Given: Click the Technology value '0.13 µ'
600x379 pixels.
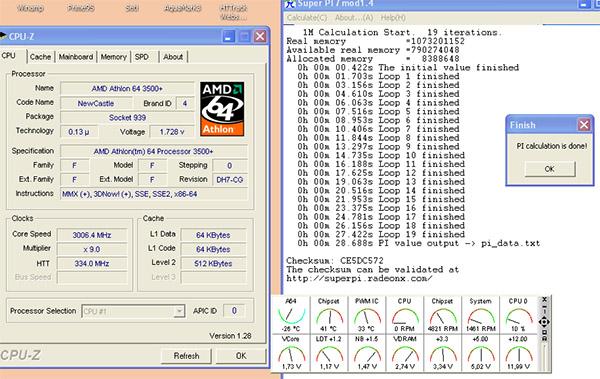Looking at the screenshot, I should 79,132.
